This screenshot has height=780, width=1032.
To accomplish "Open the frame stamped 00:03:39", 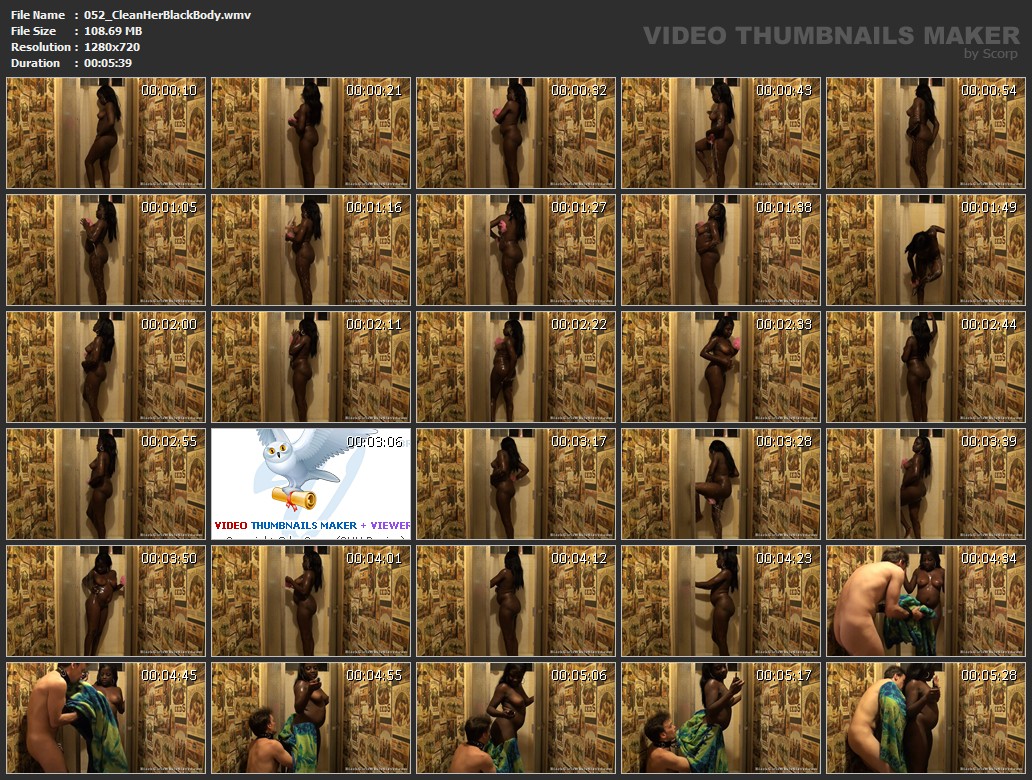I will [925, 484].
